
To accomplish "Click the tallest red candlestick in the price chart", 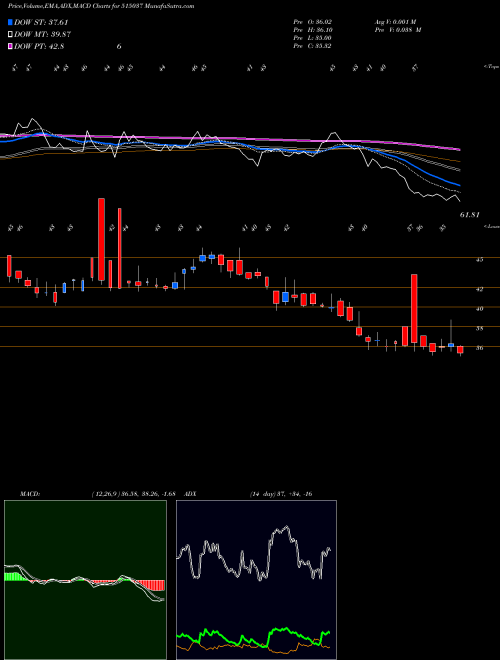I will pos(101,239).
